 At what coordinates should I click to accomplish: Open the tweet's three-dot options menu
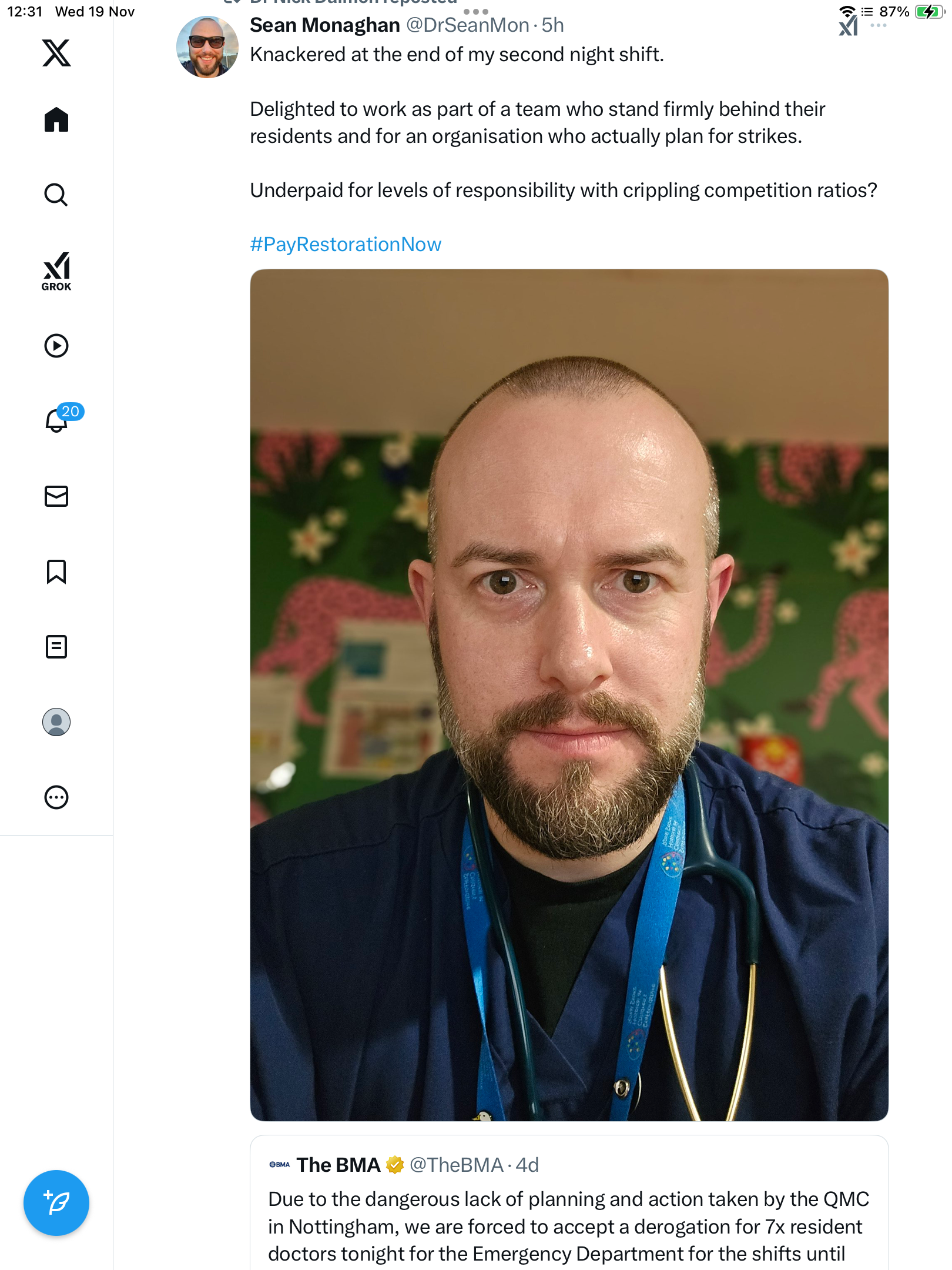point(879,26)
